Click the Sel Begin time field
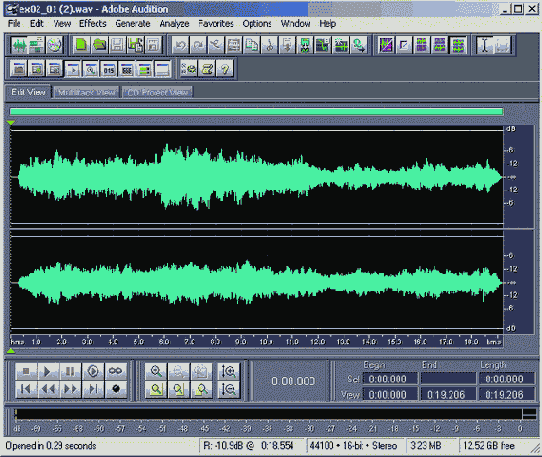The height and width of the screenshot is (457, 542). [x=390, y=379]
